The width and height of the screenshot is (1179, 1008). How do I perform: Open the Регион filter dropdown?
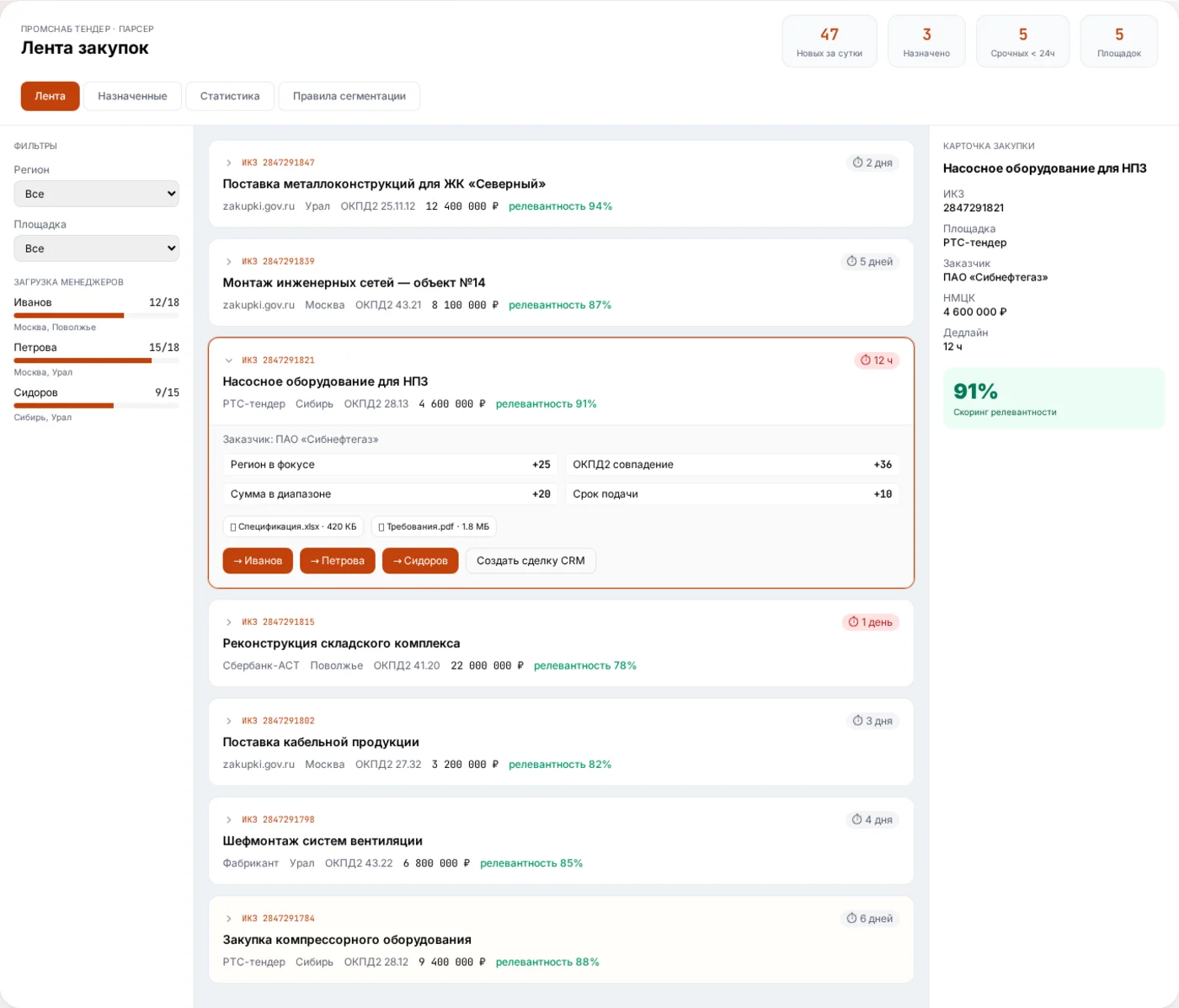(97, 194)
